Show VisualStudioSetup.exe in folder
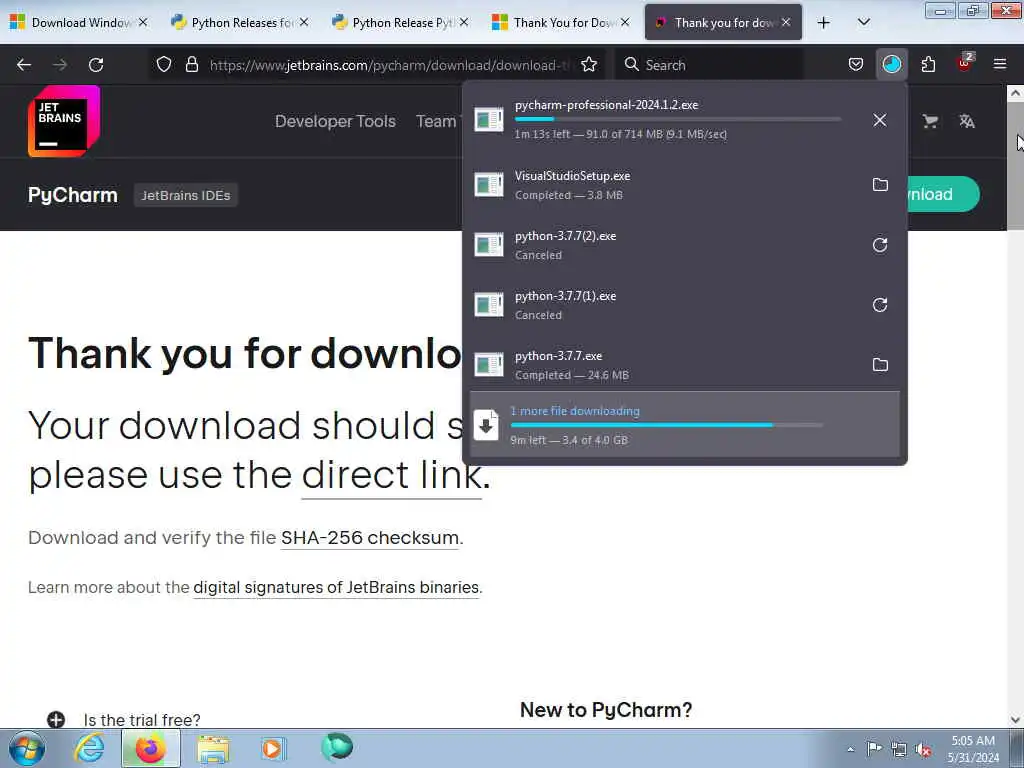Image resolution: width=1024 pixels, height=768 pixels. 880,185
